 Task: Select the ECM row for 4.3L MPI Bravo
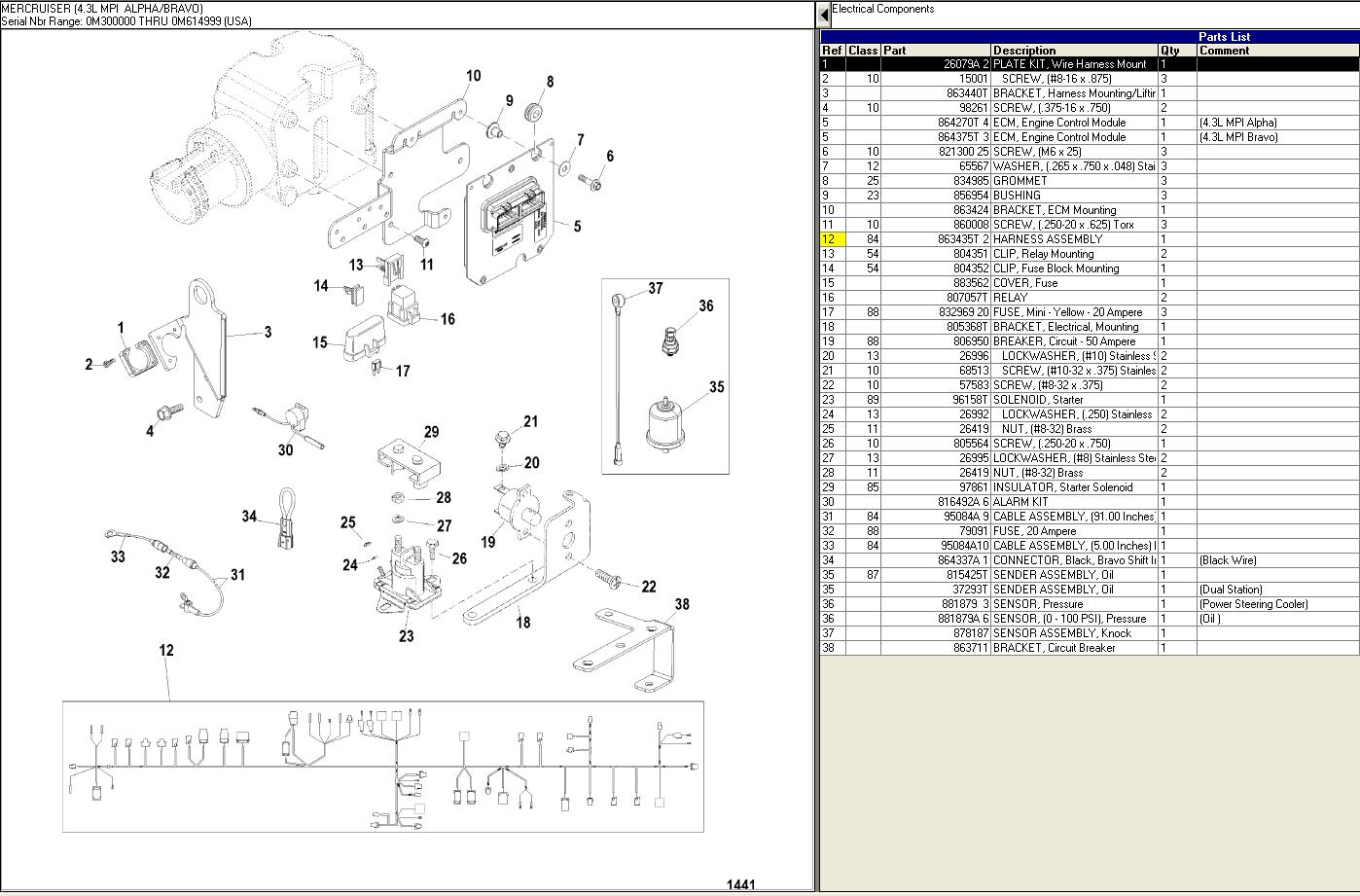(1090, 137)
